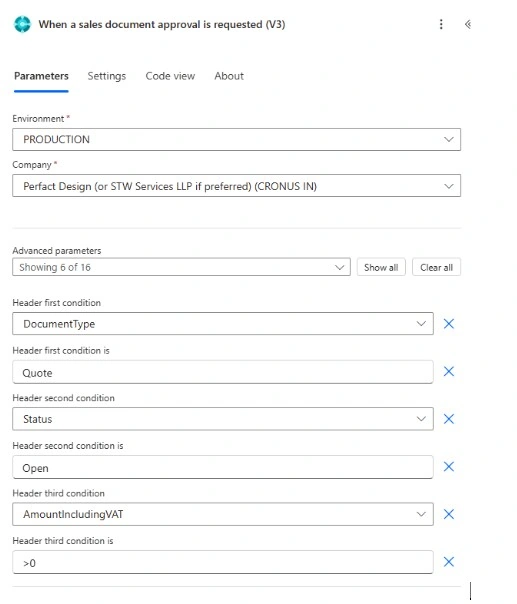Image resolution: width=517 pixels, height=604 pixels.
Task: Expand the Environment PRODUCTION dropdown
Action: click(x=237, y=139)
